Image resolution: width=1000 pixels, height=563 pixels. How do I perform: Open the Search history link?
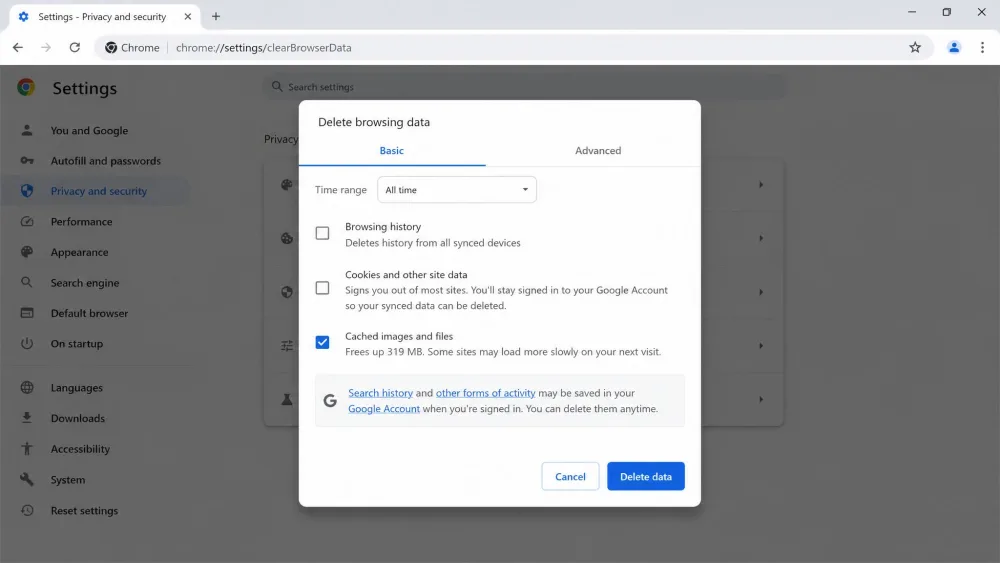click(x=380, y=393)
